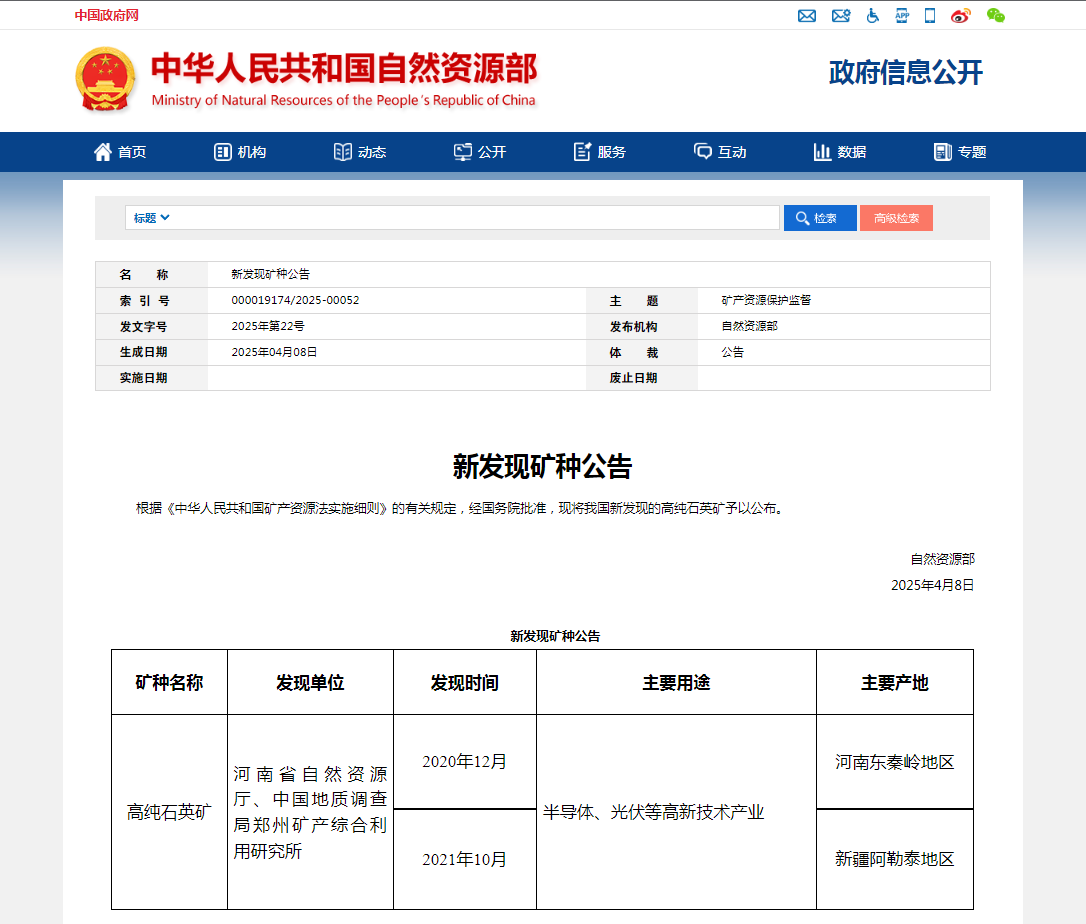This screenshot has width=1086, height=924.
Task: Open 互动 in the navigation bar
Action: 720,152
